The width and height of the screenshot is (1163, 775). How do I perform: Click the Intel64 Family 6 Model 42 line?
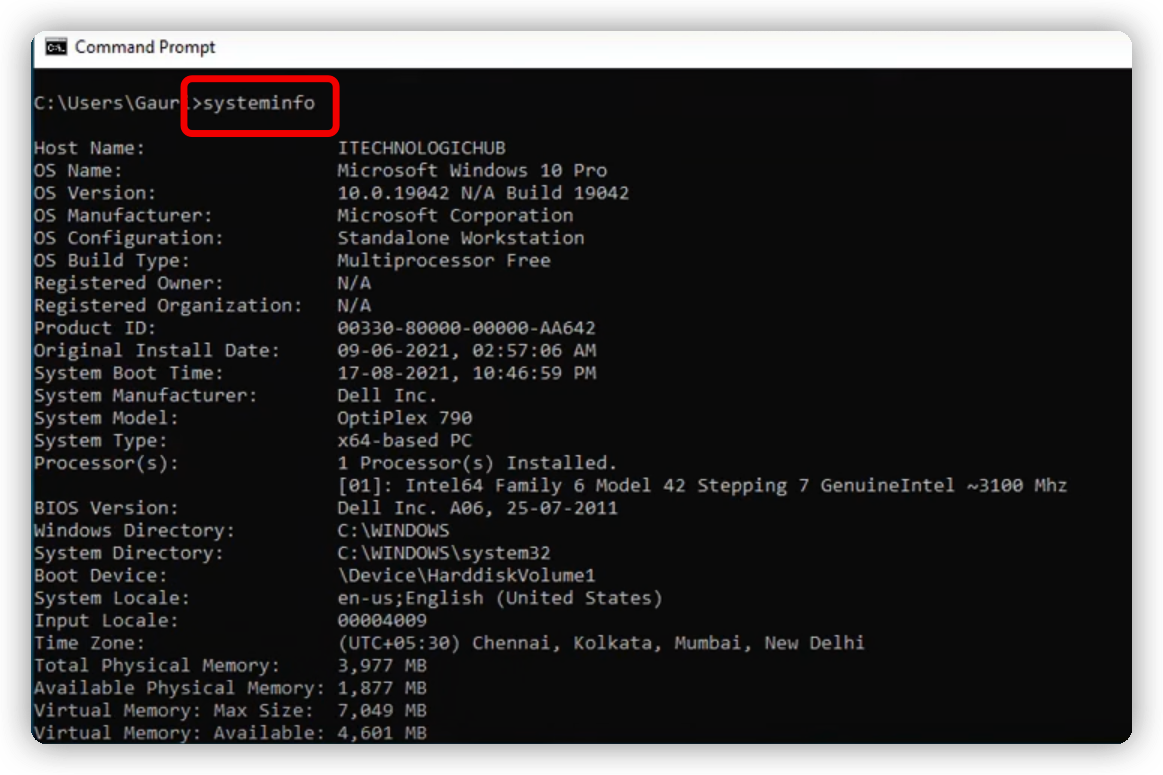click(702, 486)
